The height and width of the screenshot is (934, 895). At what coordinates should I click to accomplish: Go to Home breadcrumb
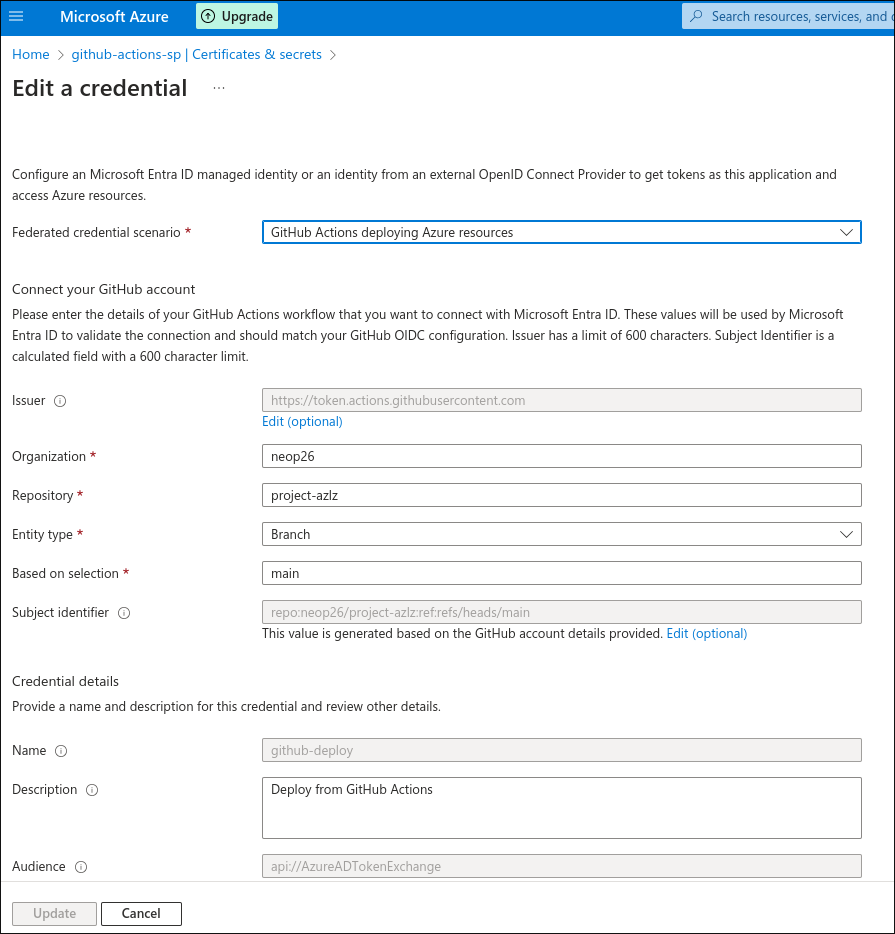coord(31,54)
